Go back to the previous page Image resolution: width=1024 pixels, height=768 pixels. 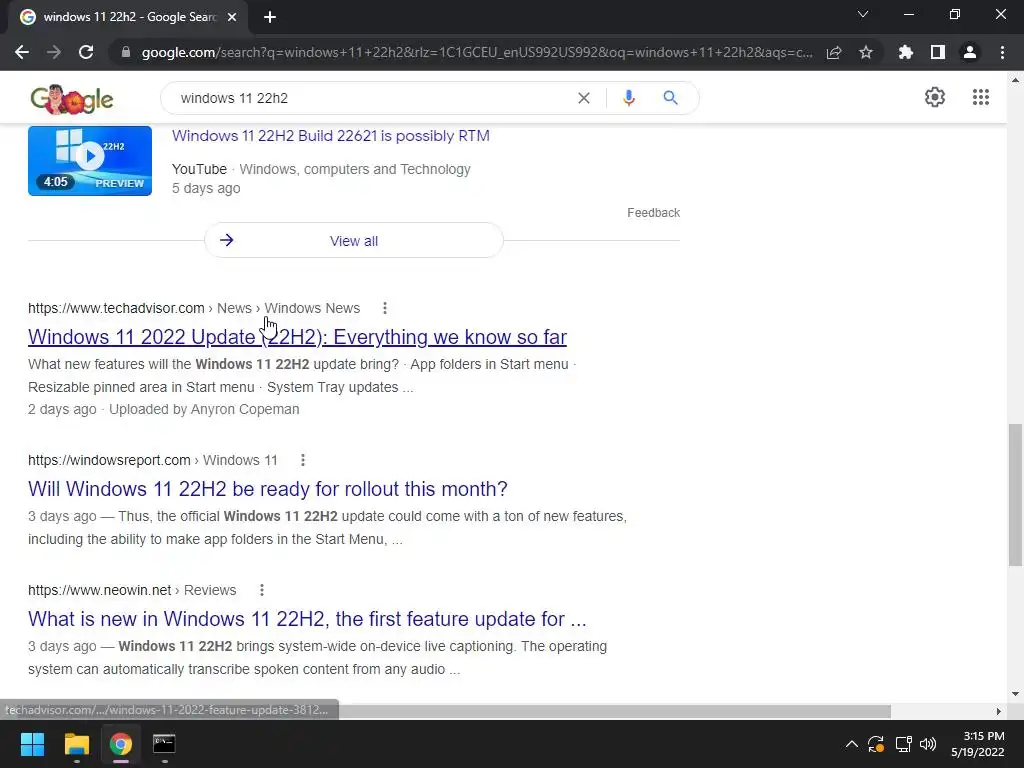[x=22, y=52]
